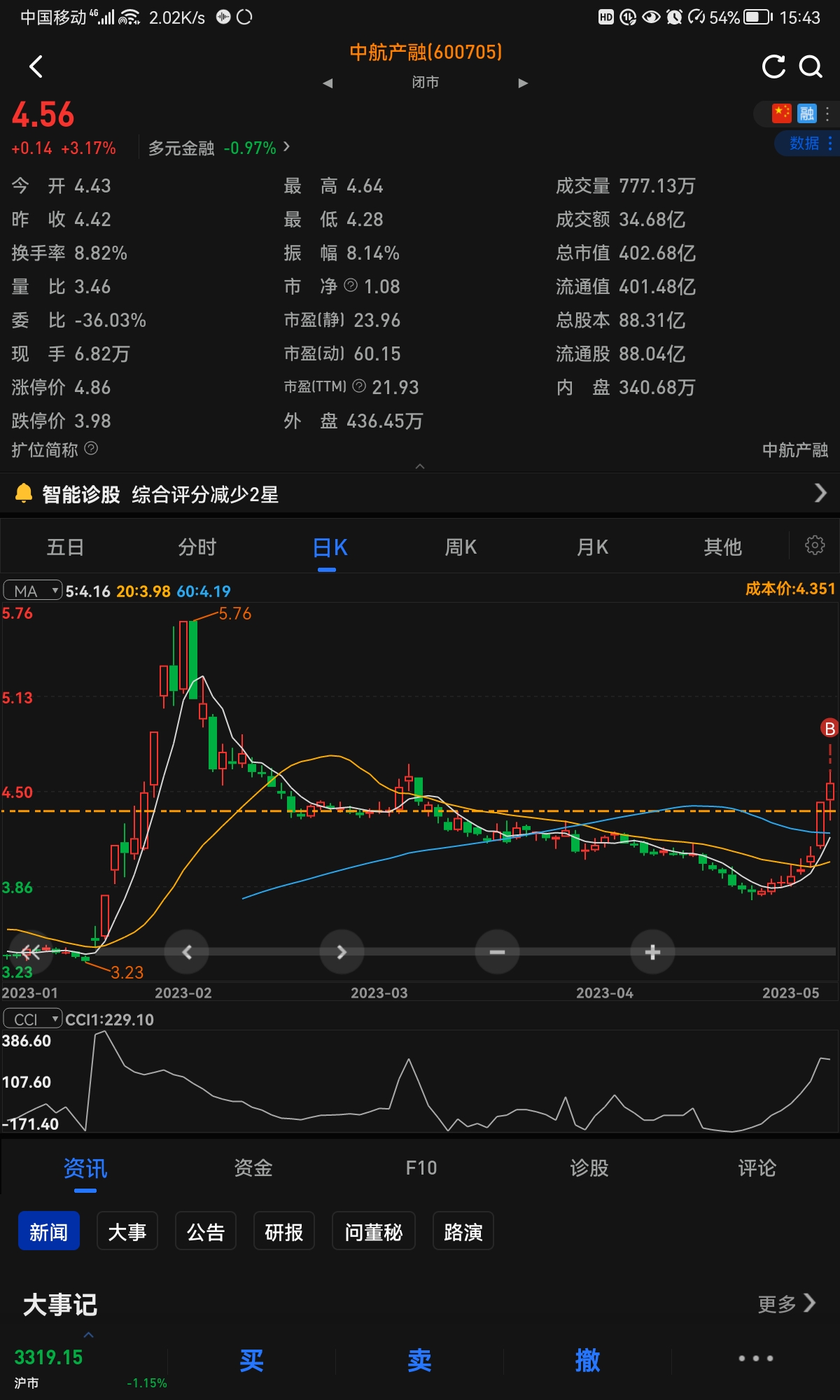Open the search magnifier icon

(x=811, y=67)
